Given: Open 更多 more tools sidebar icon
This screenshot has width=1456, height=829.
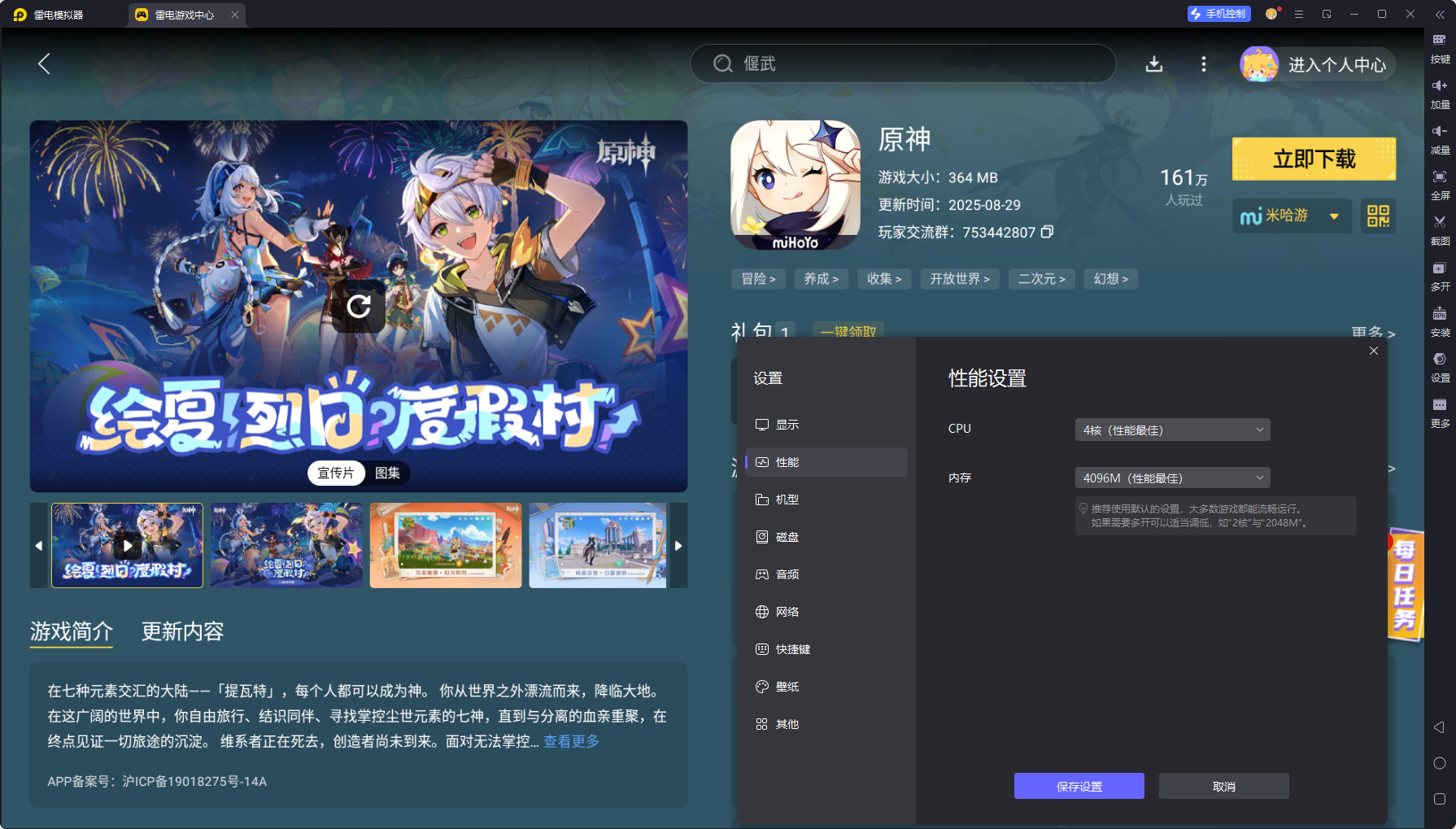Looking at the screenshot, I should [x=1440, y=412].
